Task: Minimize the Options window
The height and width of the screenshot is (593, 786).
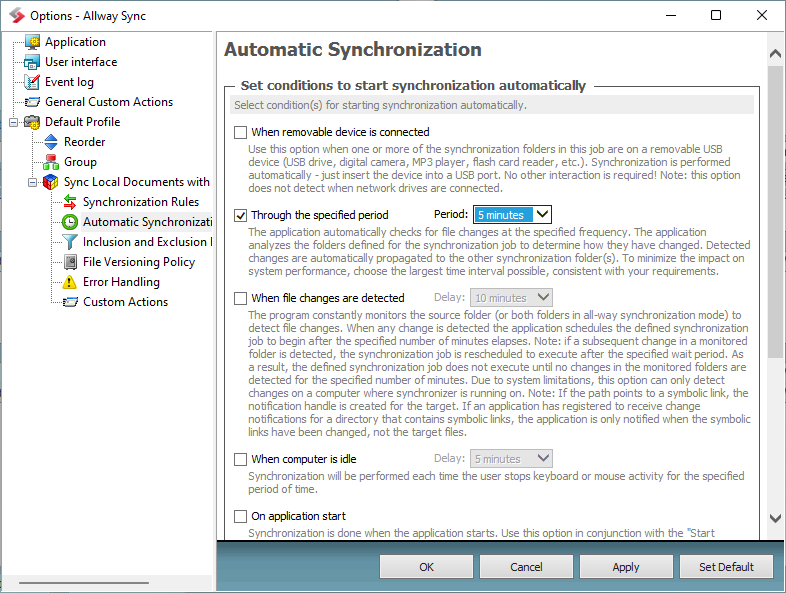Action: click(671, 16)
